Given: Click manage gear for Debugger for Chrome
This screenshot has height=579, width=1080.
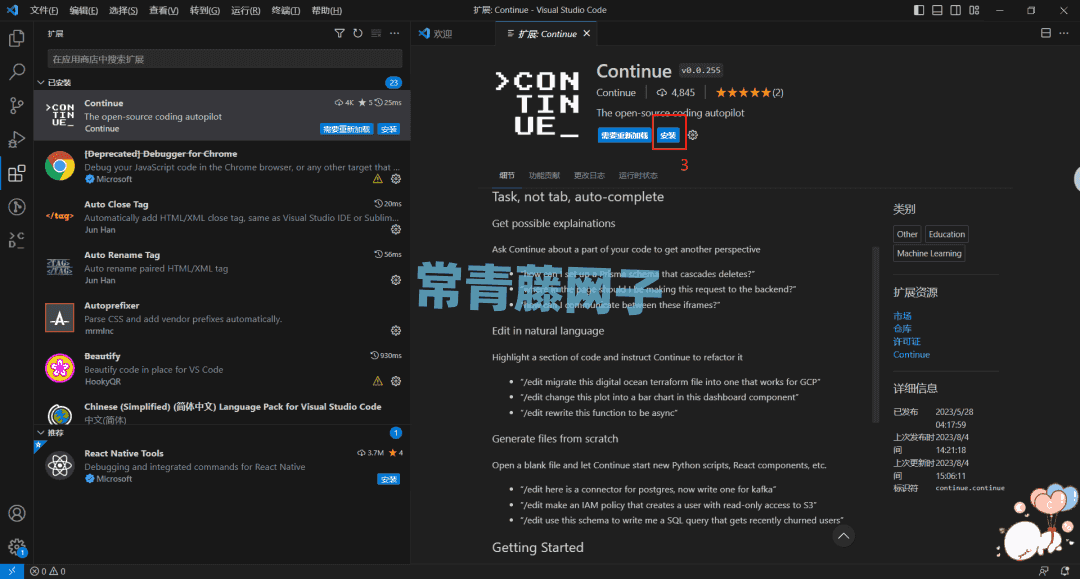Looking at the screenshot, I should [x=396, y=179].
